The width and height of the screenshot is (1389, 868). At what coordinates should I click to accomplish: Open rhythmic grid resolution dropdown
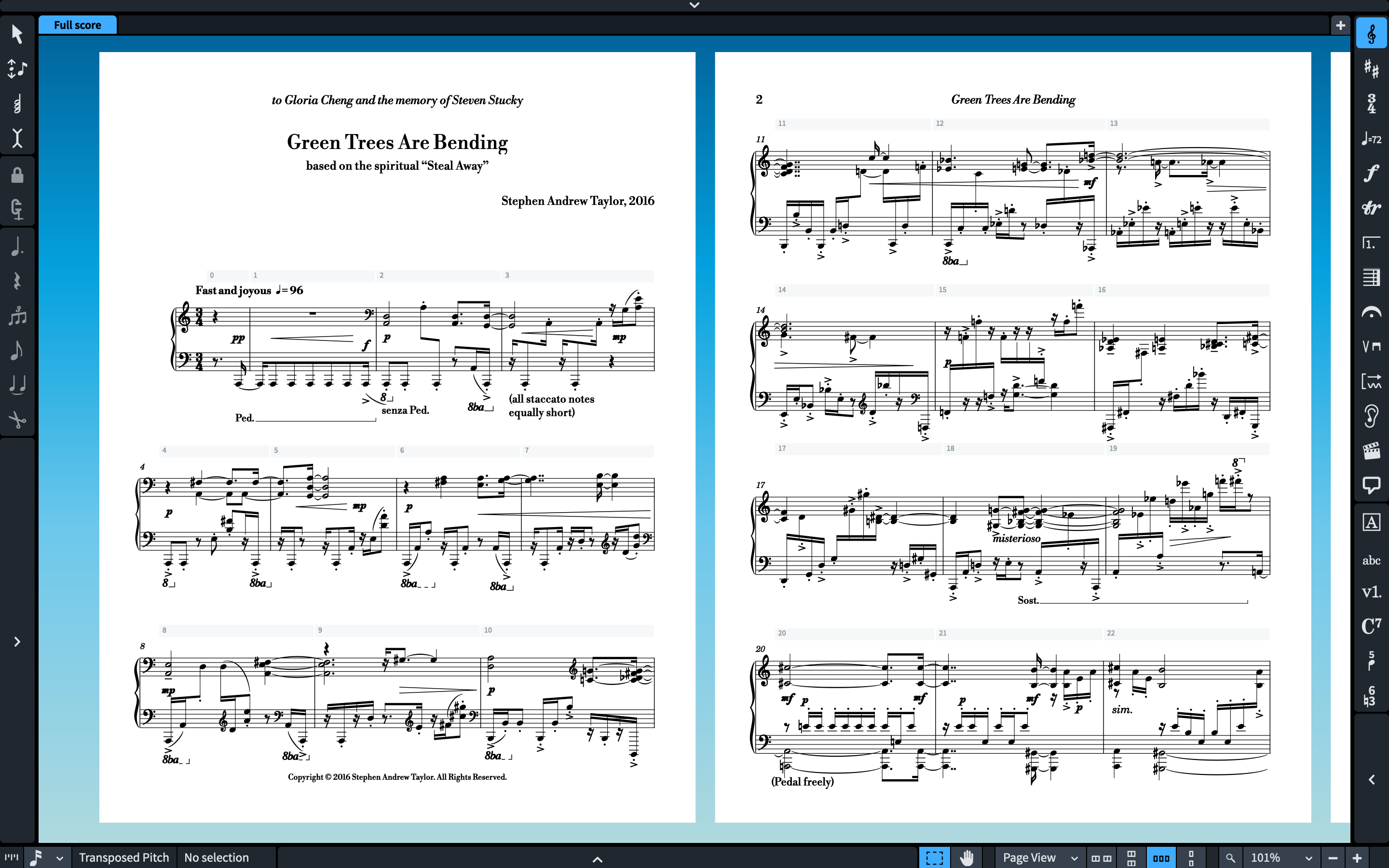(59, 858)
